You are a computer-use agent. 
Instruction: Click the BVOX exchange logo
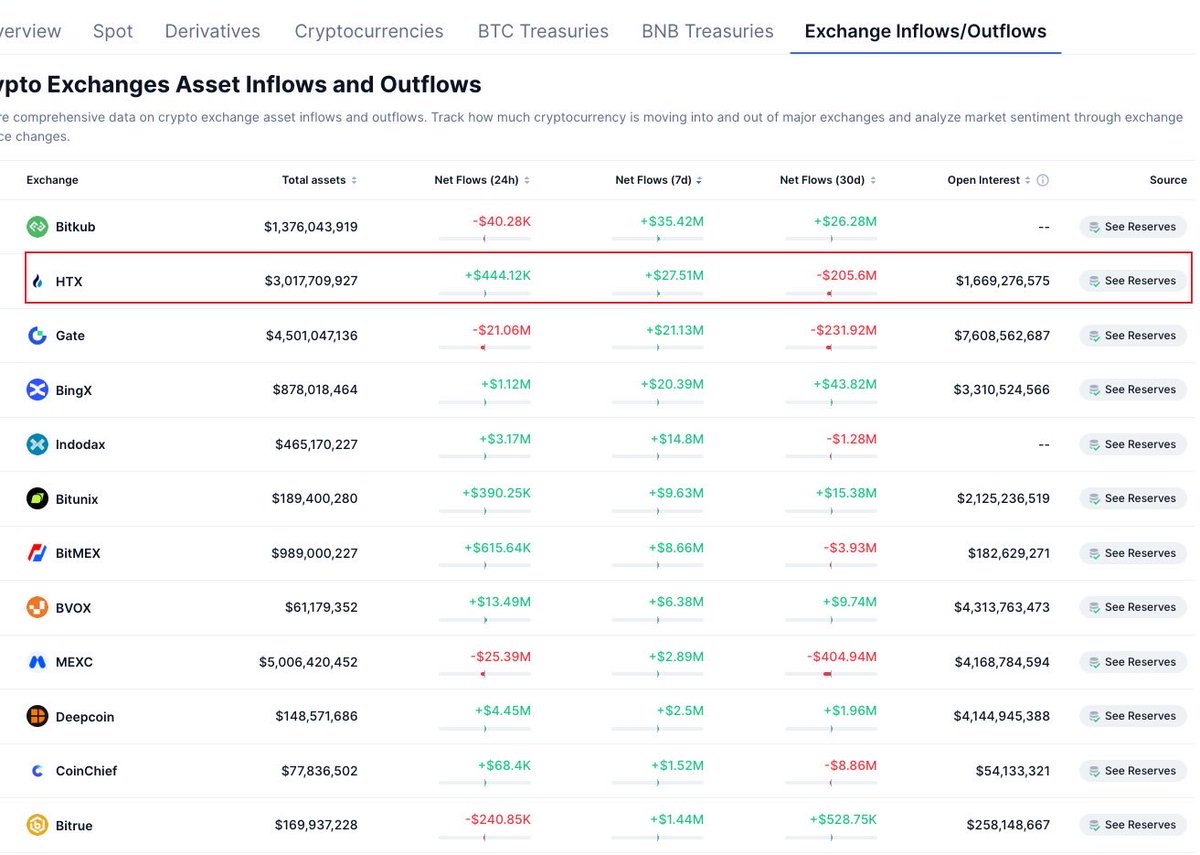pos(37,608)
